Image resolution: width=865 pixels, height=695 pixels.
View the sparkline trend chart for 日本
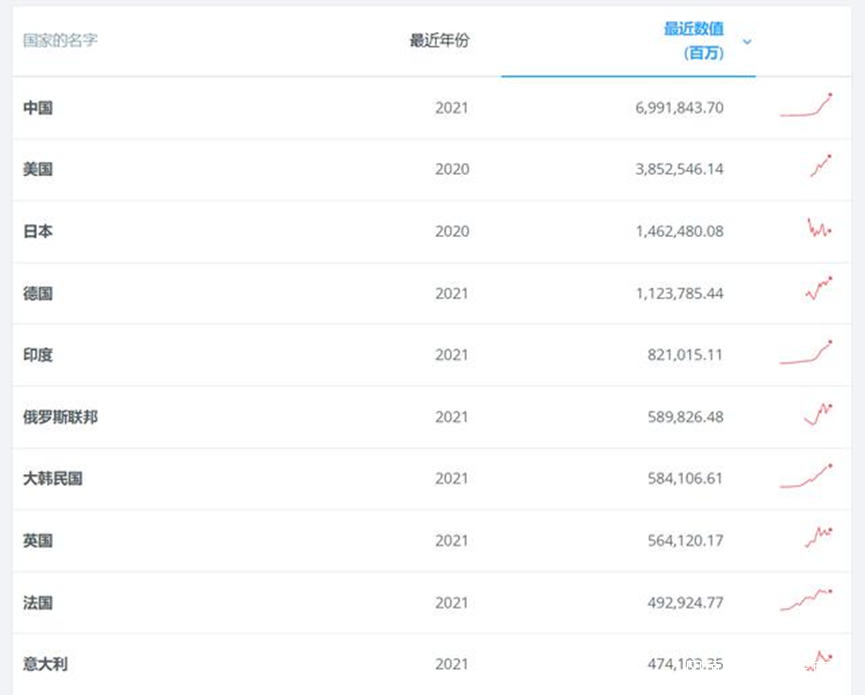(820, 227)
